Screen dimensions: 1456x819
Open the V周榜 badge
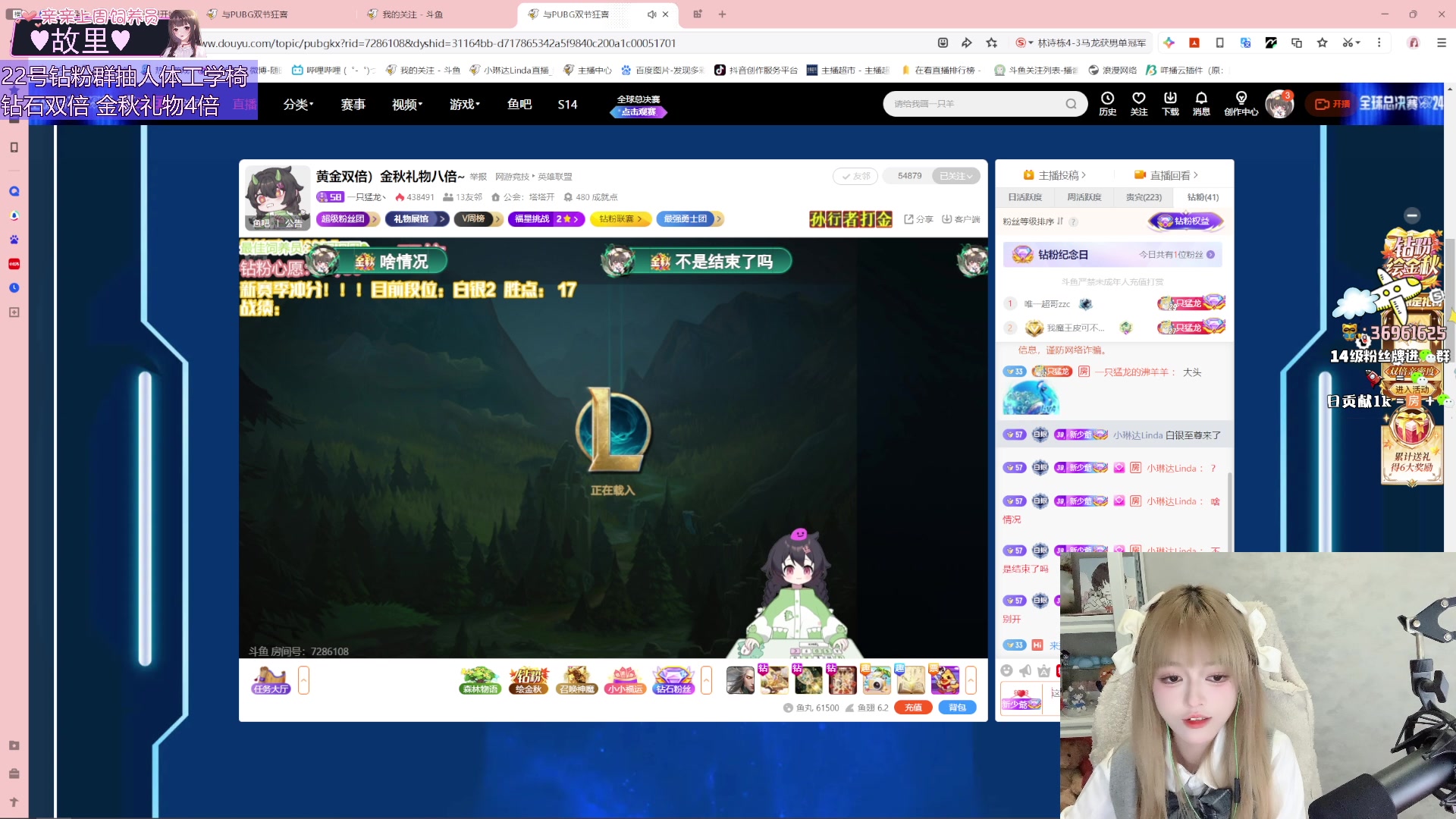point(478,219)
